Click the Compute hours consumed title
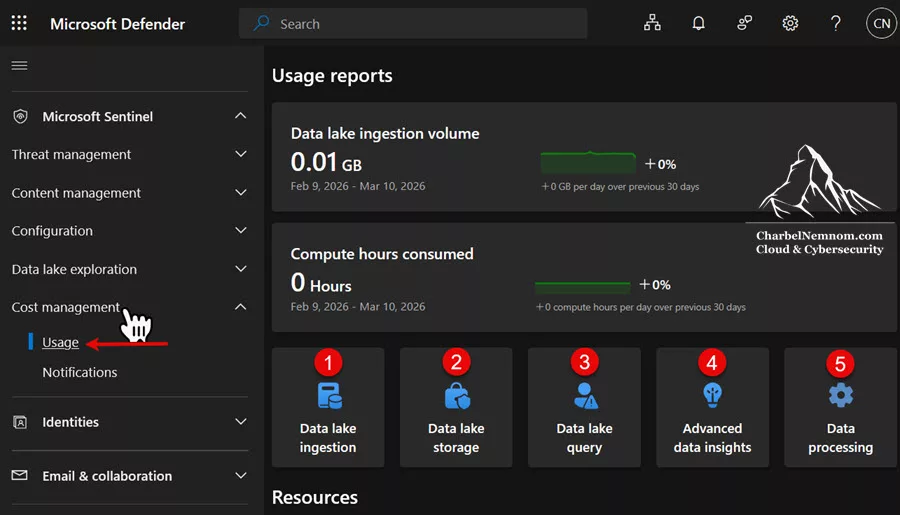This screenshot has width=900, height=515. tap(382, 254)
